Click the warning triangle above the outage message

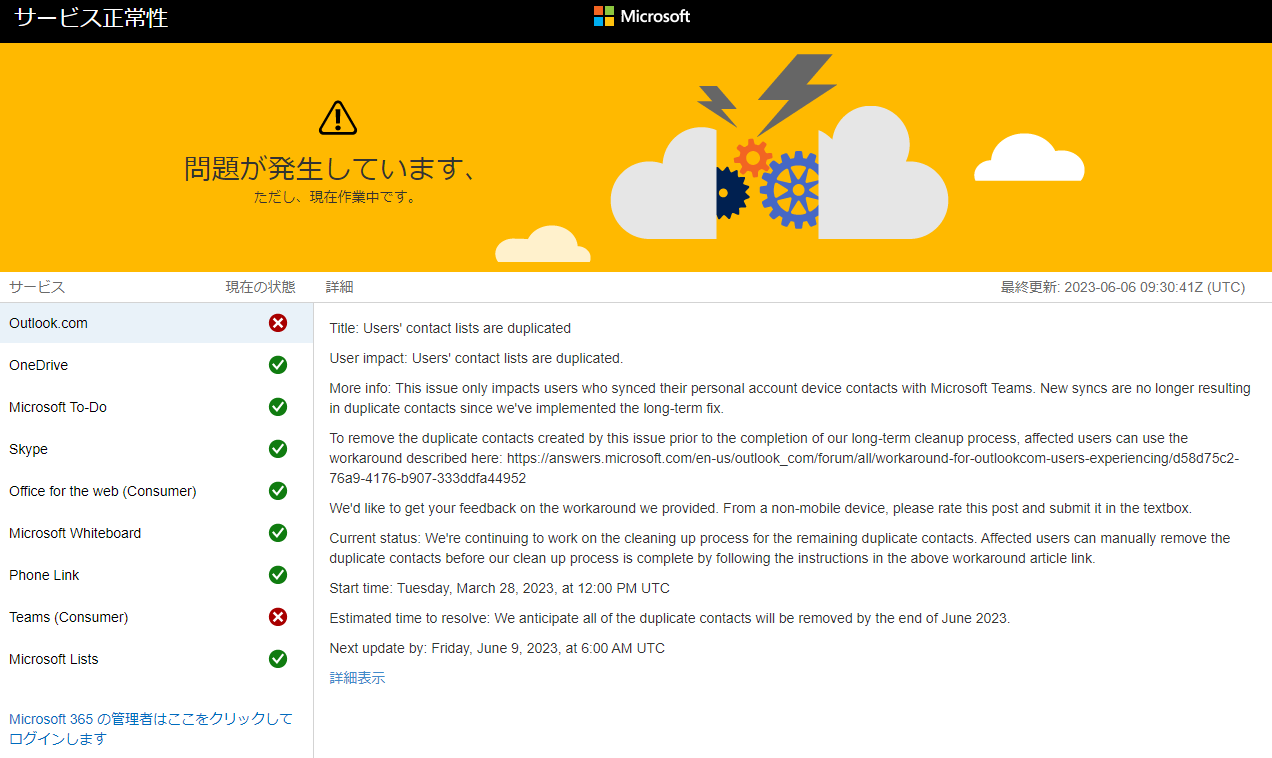point(337,116)
